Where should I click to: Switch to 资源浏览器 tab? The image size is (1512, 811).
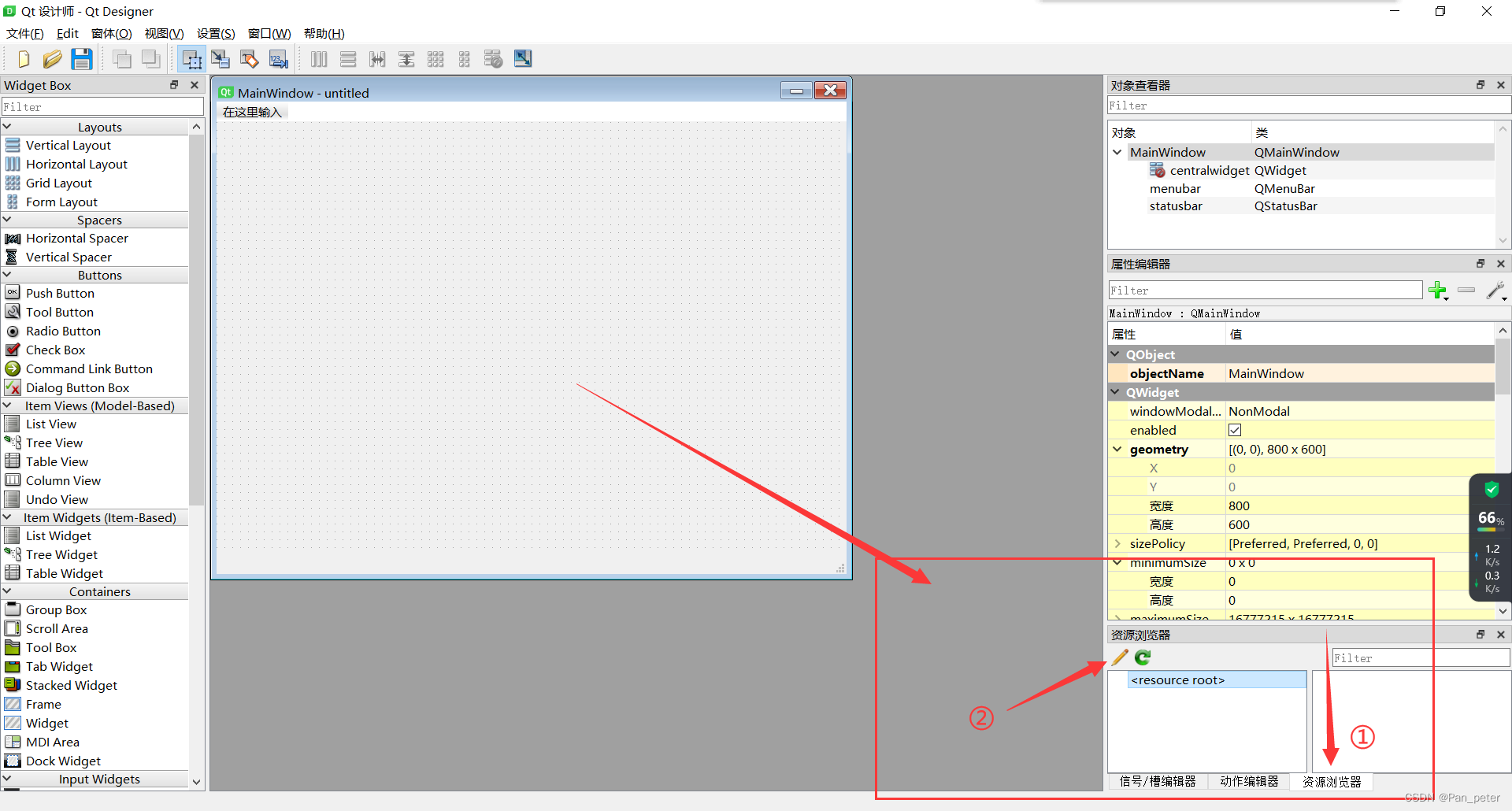click(x=1332, y=782)
